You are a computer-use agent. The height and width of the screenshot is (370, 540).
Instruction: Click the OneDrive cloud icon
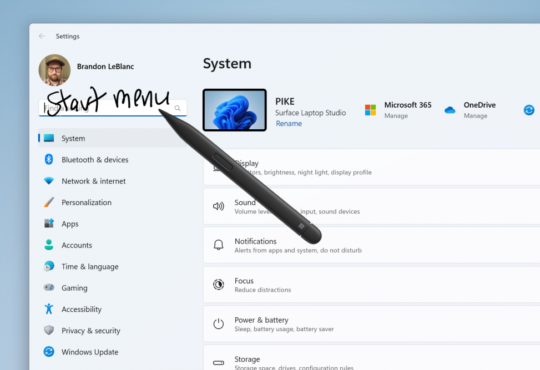450,110
